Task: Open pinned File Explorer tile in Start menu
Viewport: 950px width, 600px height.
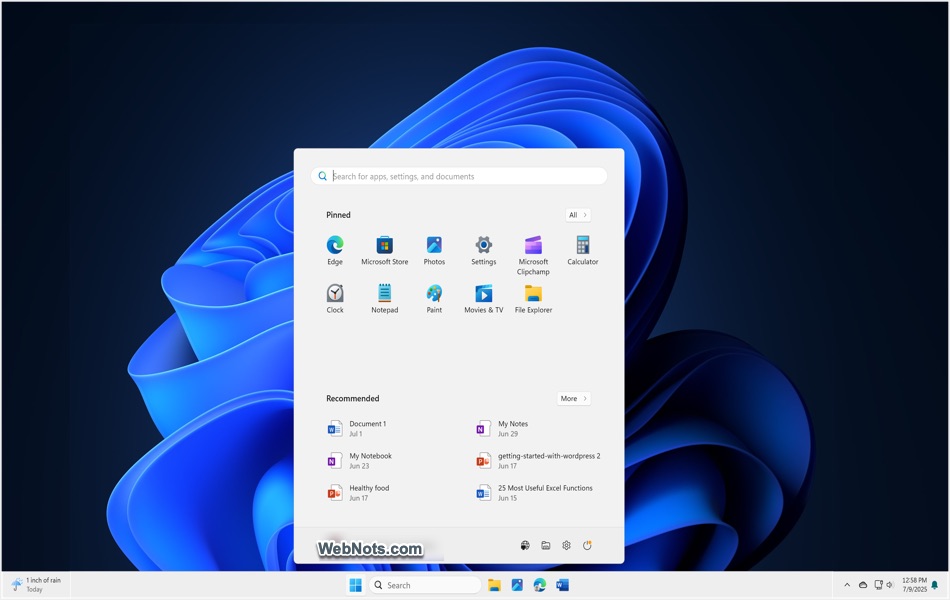Action: (x=533, y=299)
